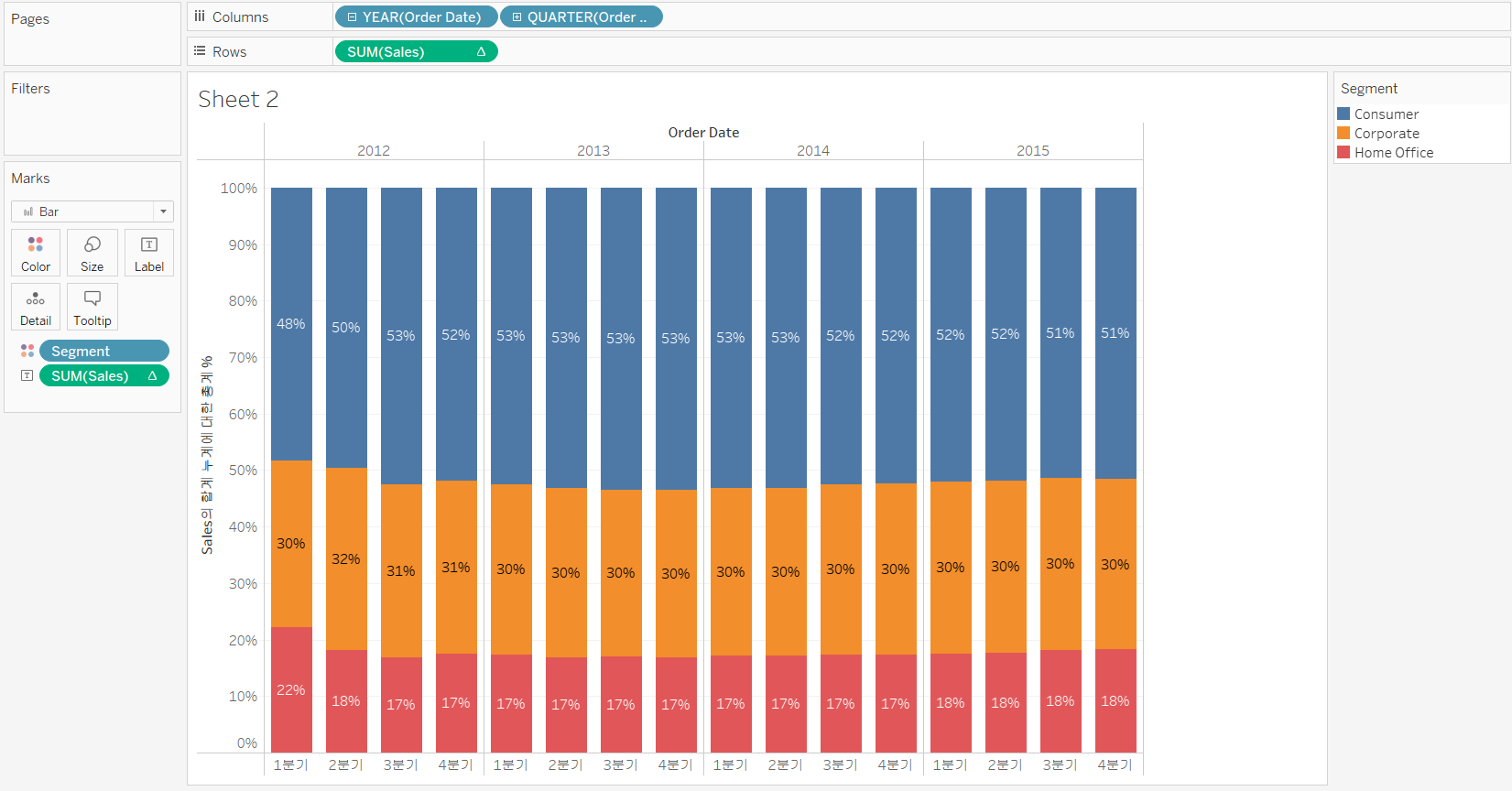Click the Rows shelf label

(229, 52)
